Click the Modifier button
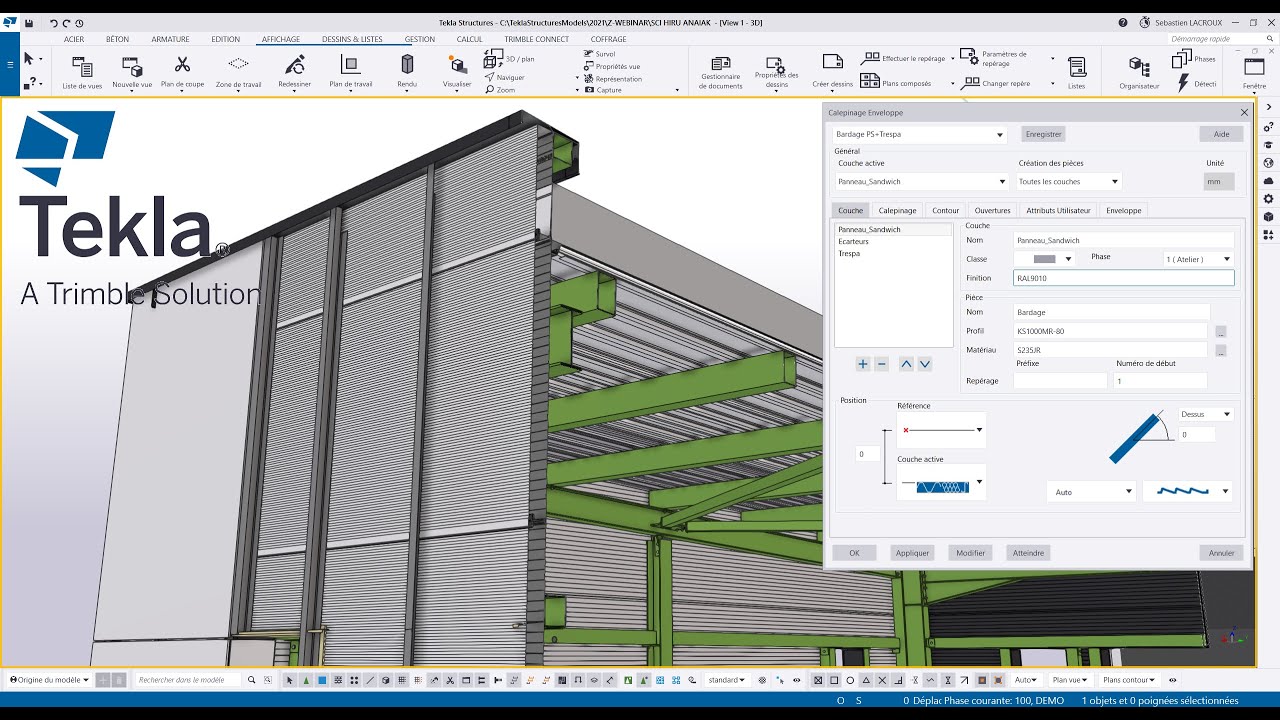 click(971, 553)
